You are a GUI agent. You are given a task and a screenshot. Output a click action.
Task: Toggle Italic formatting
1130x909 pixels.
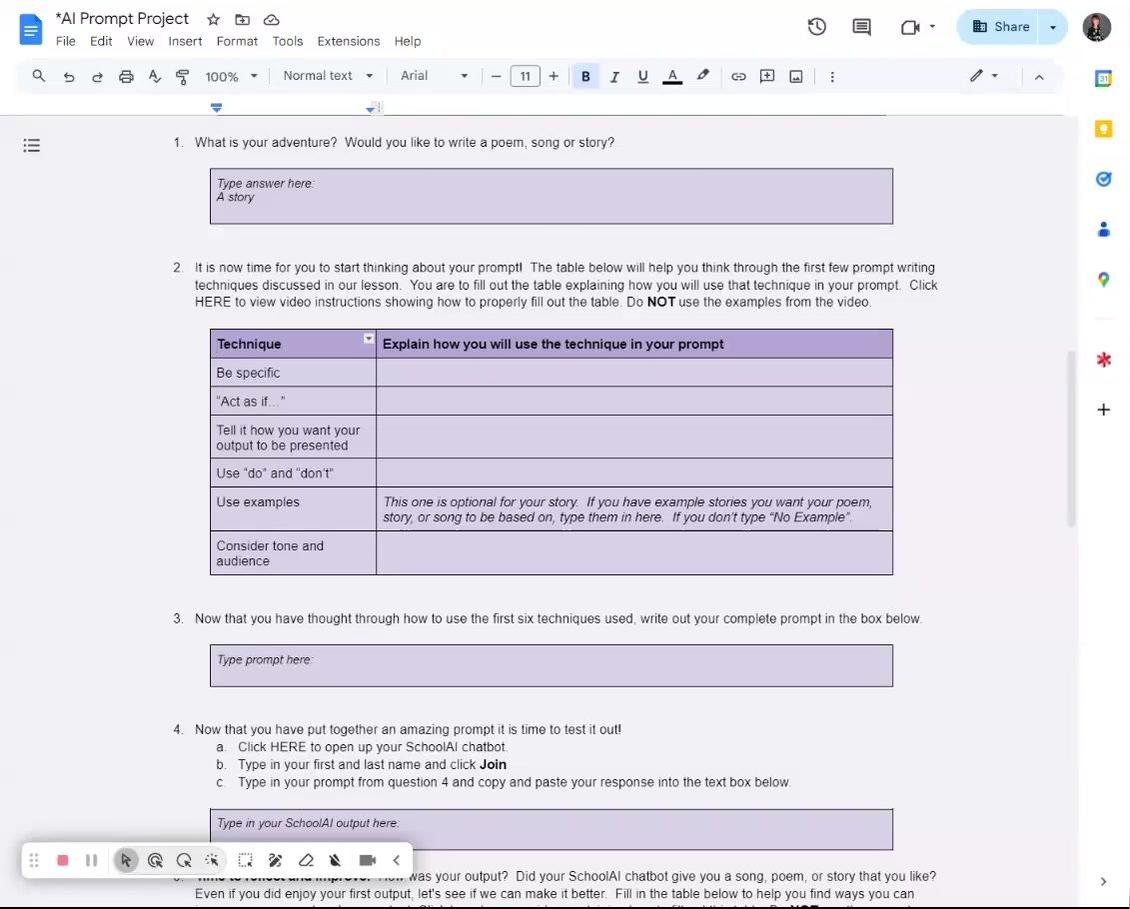pyautogui.click(x=614, y=76)
